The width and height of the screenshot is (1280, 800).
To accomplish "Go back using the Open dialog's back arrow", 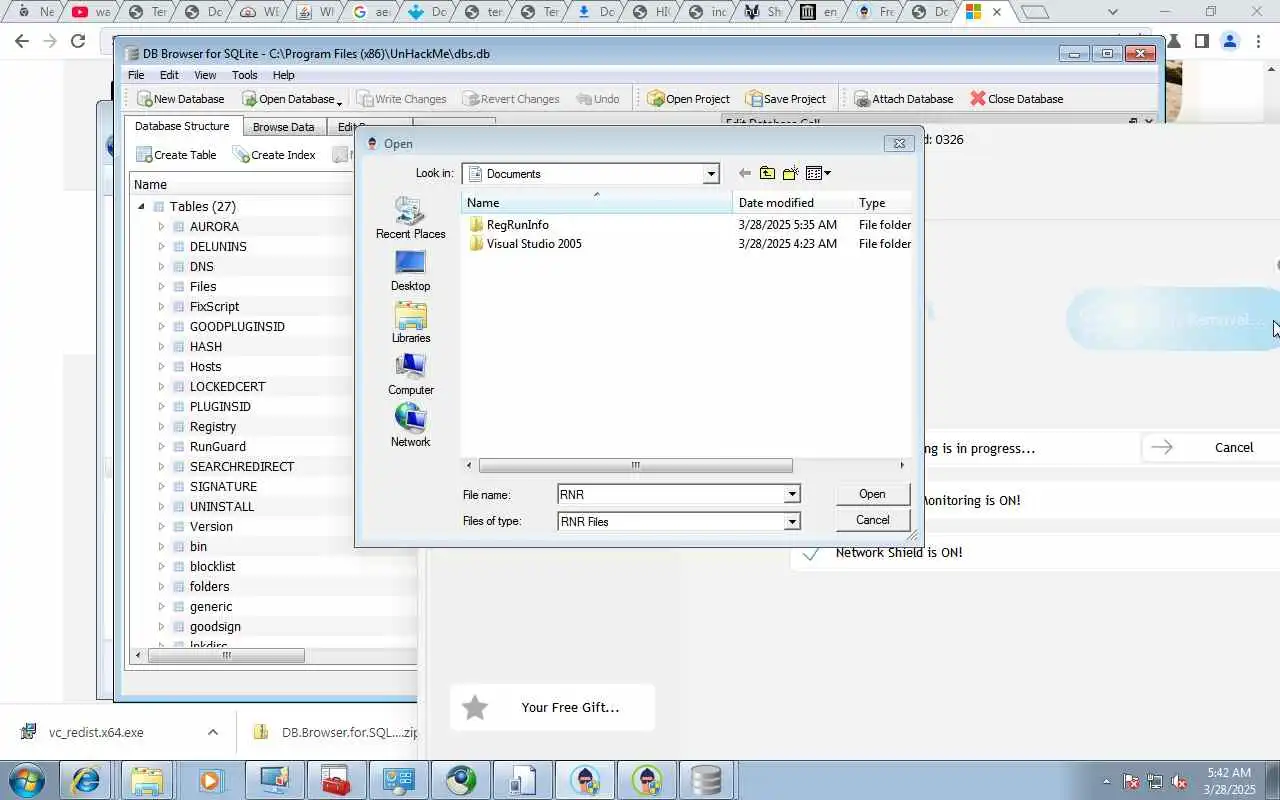I will [744, 173].
